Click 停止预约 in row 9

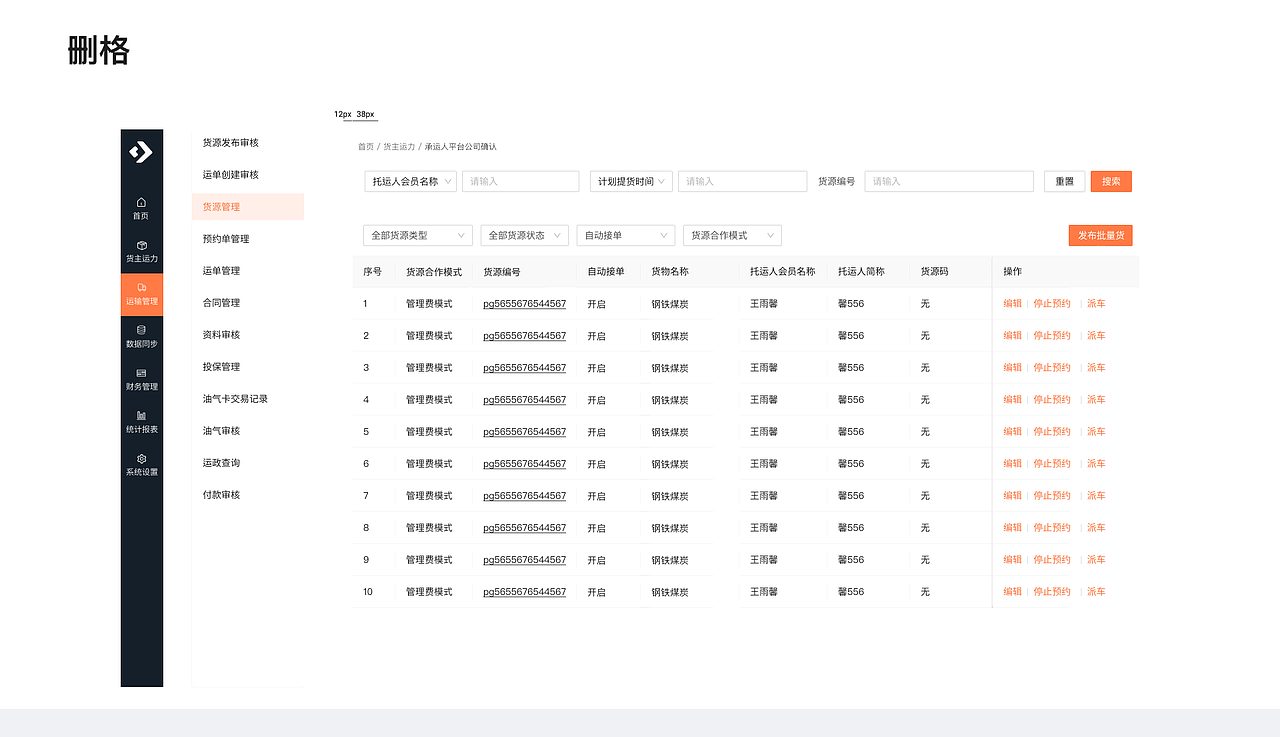click(1052, 560)
